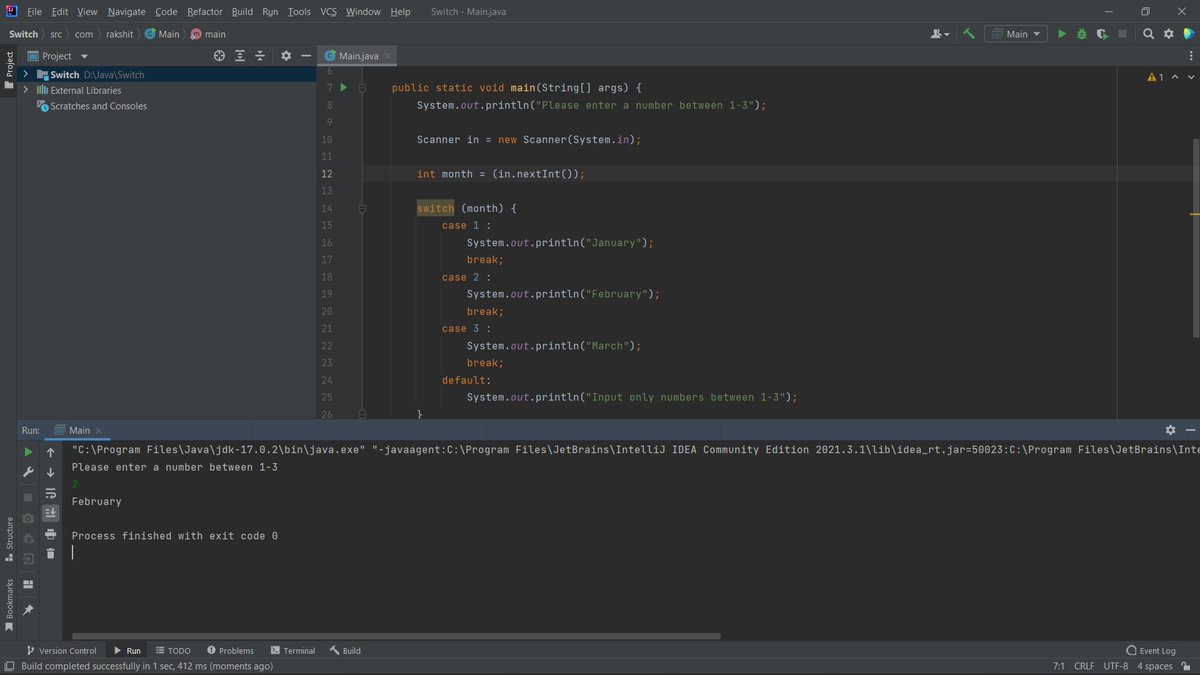Open the VCS menu
Viewport: 1200px width, 675px height.
(x=328, y=11)
